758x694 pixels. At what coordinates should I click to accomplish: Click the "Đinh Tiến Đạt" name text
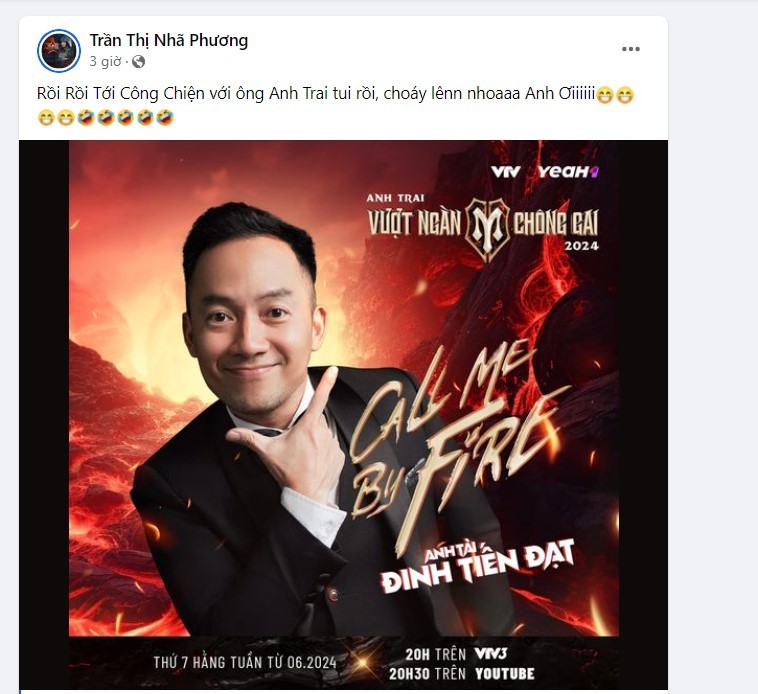[x=478, y=566]
